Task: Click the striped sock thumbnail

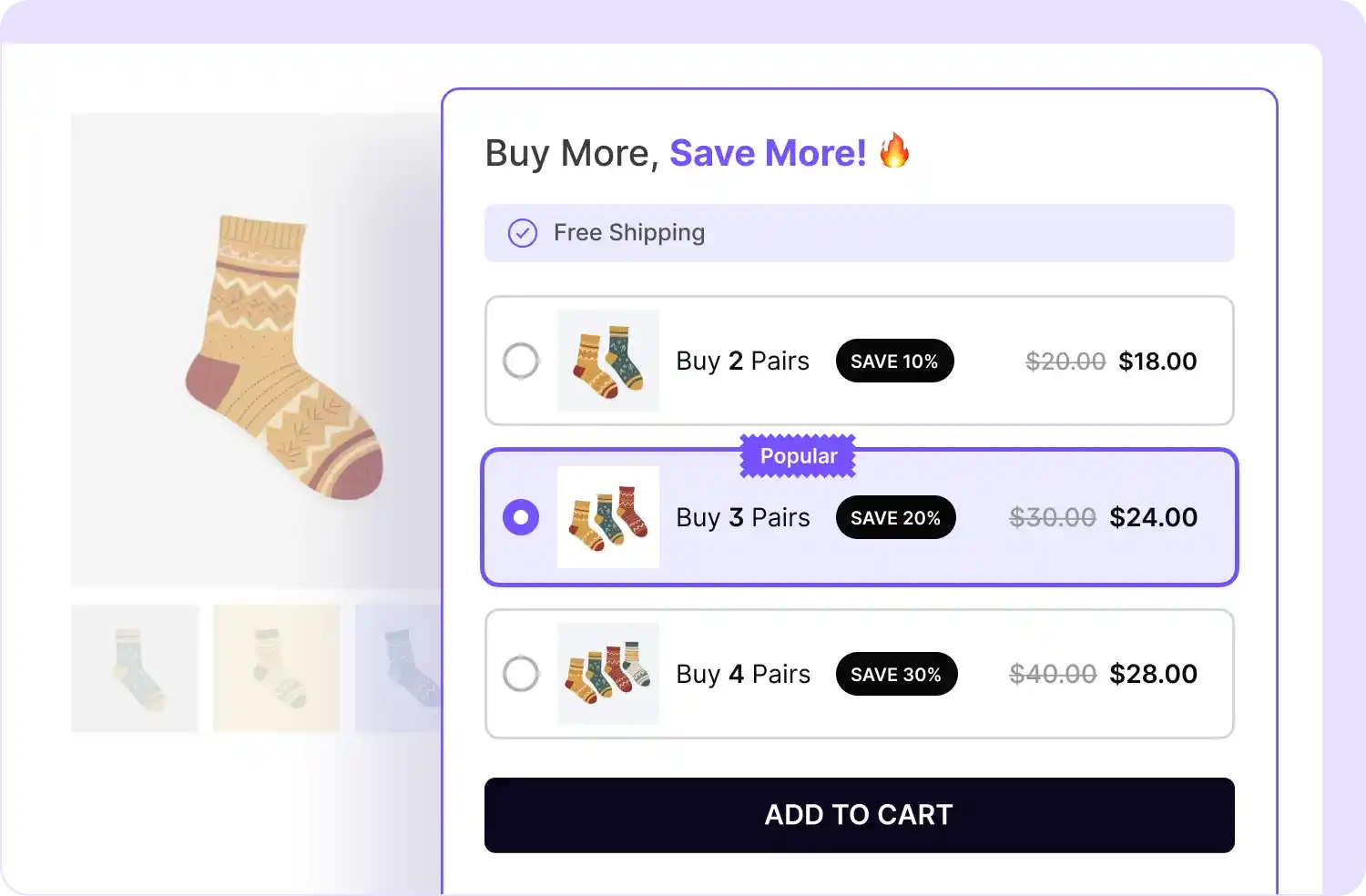Action: (276, 667)
